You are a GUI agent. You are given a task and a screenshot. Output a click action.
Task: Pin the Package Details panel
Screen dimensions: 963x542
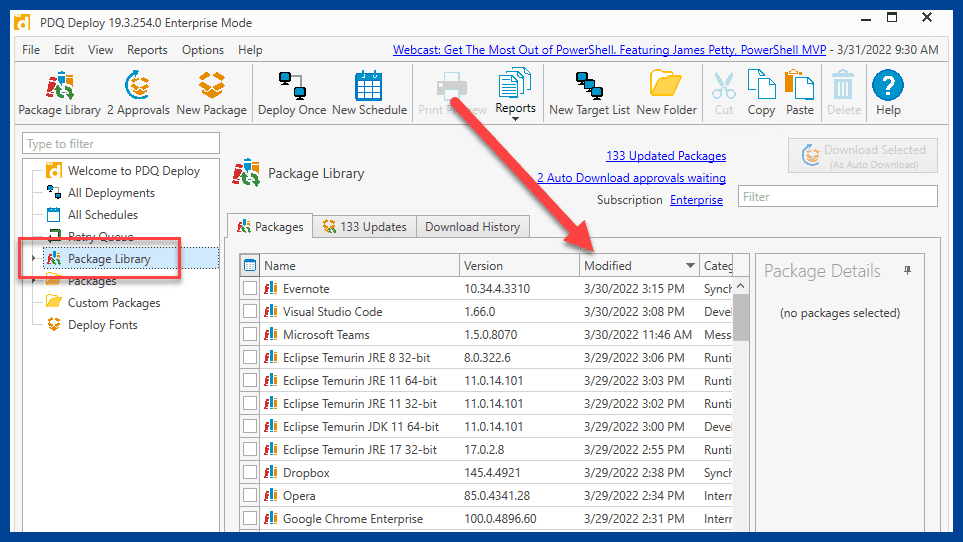pos(907,270)
